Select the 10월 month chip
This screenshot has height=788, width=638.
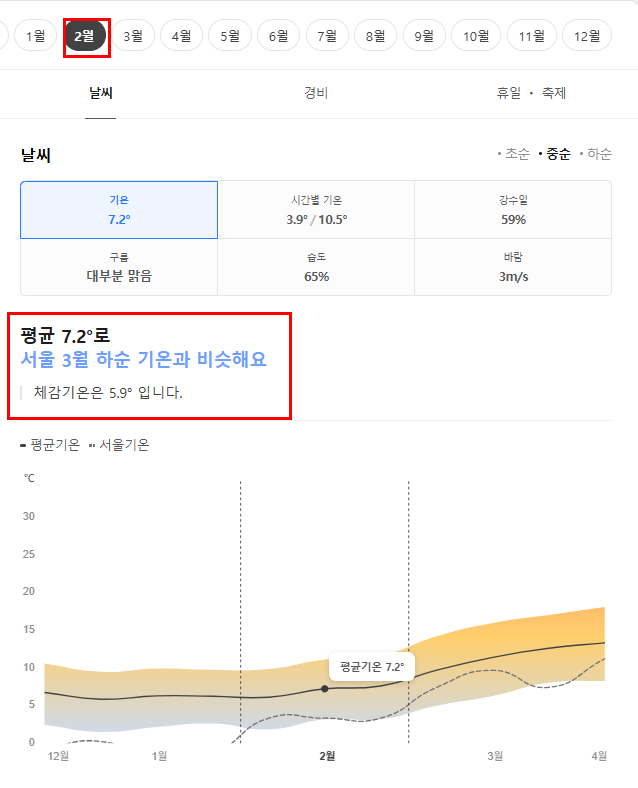click(x=476, y=36)
